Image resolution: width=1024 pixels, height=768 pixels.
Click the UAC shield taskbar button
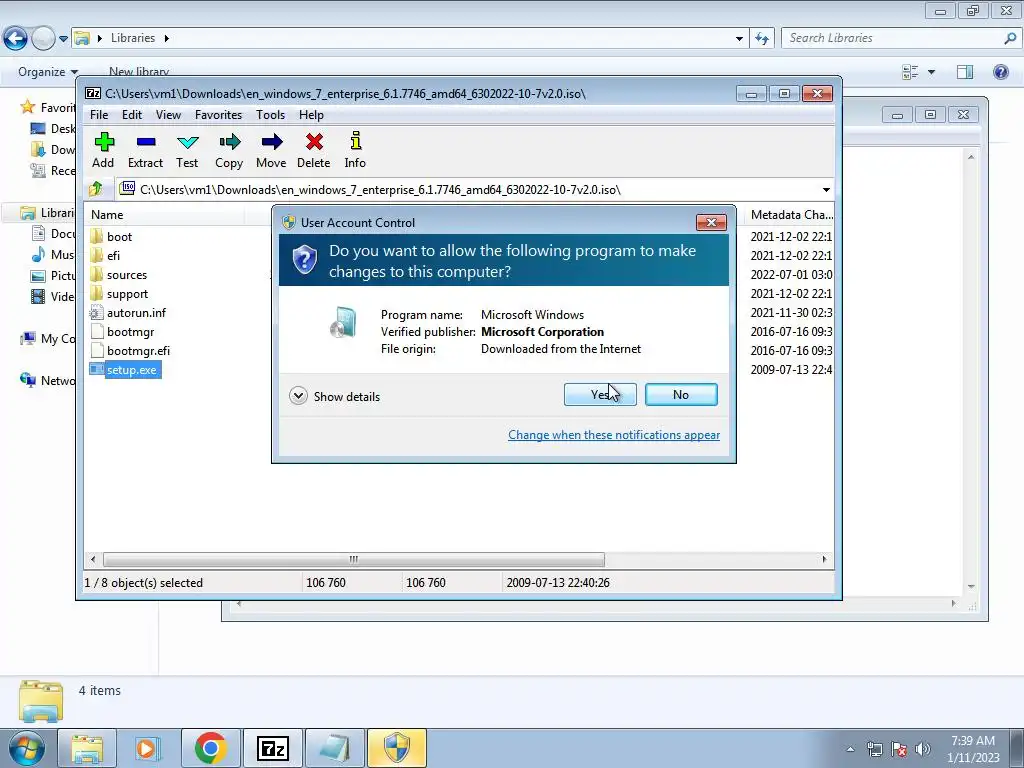396,748
